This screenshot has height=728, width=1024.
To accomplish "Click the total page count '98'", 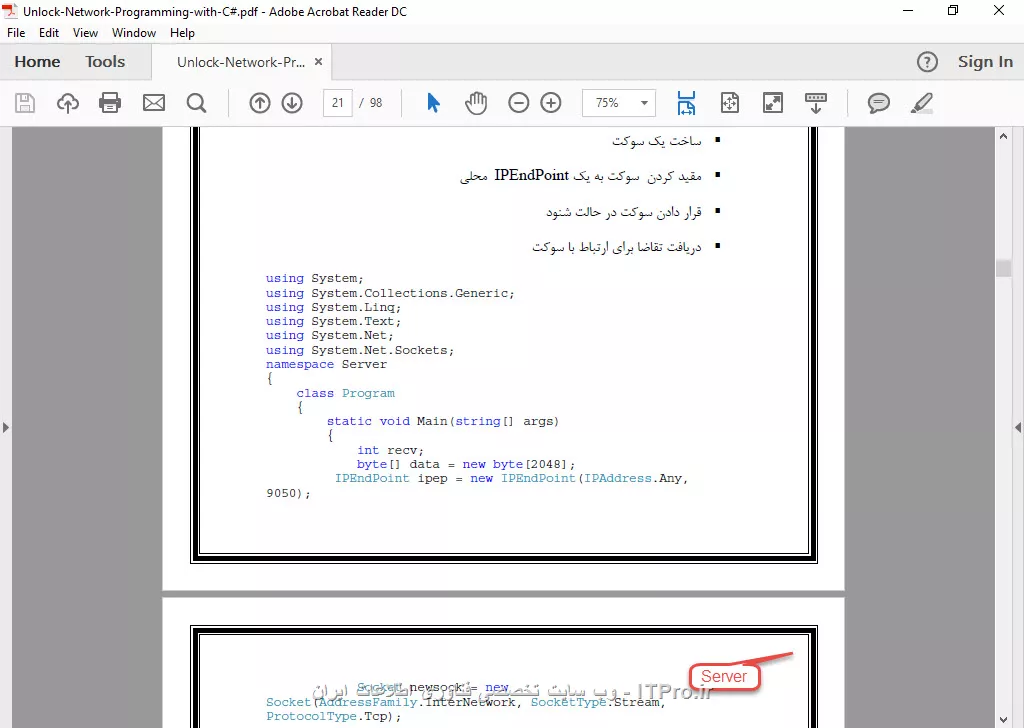I will point(376,103).
